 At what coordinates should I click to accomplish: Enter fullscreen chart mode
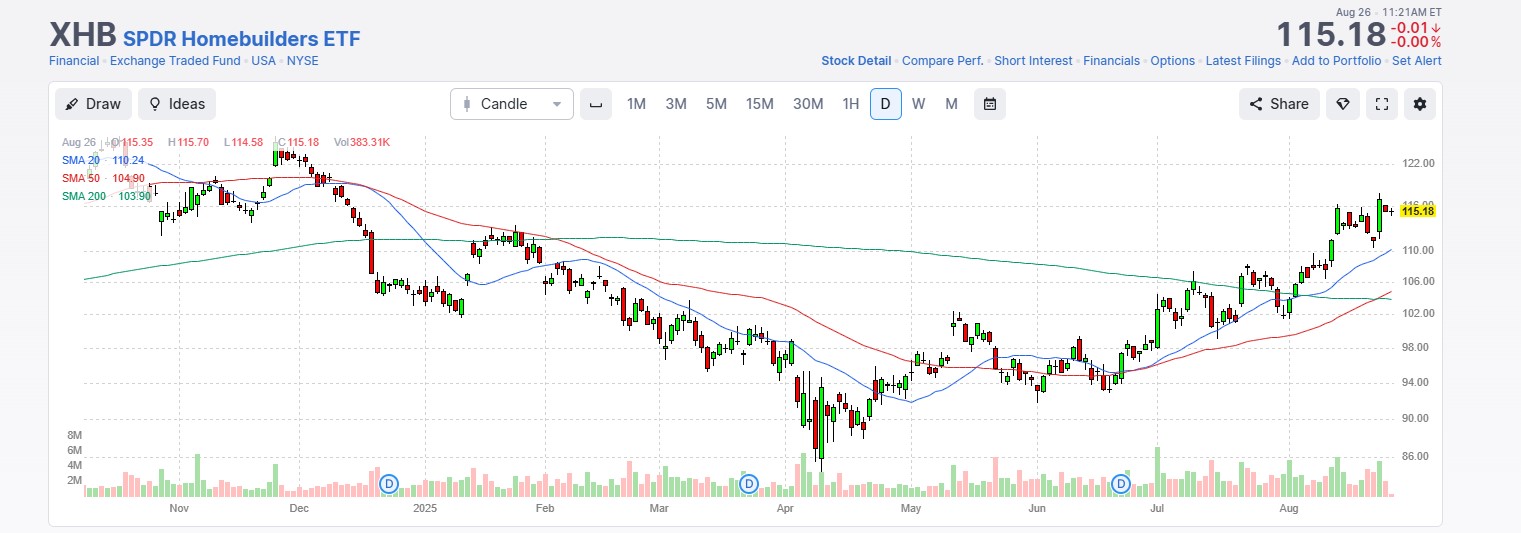(x=1382, y=104)
